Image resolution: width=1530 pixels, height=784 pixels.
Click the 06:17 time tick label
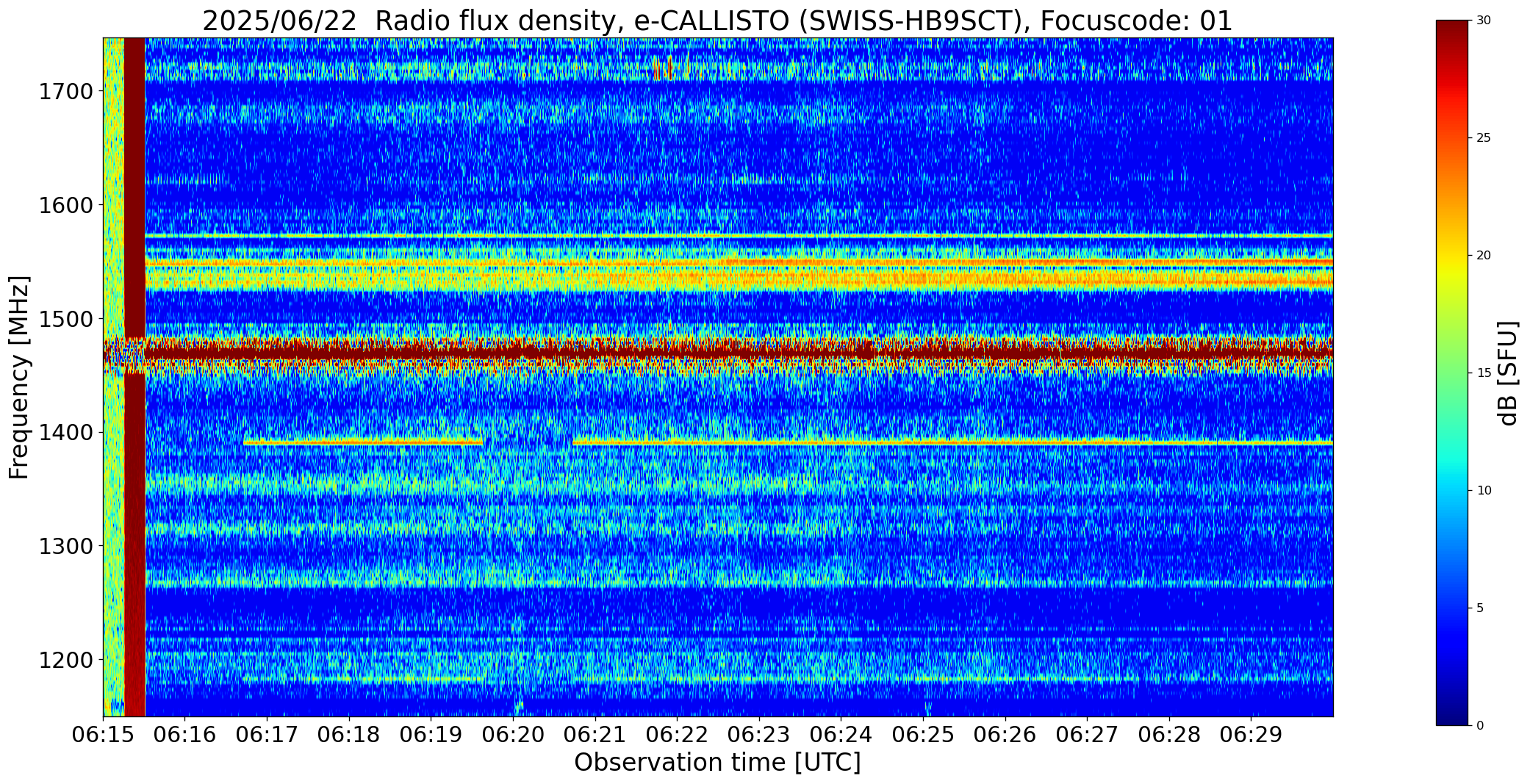pyautogui.click(x=267, y=735)
